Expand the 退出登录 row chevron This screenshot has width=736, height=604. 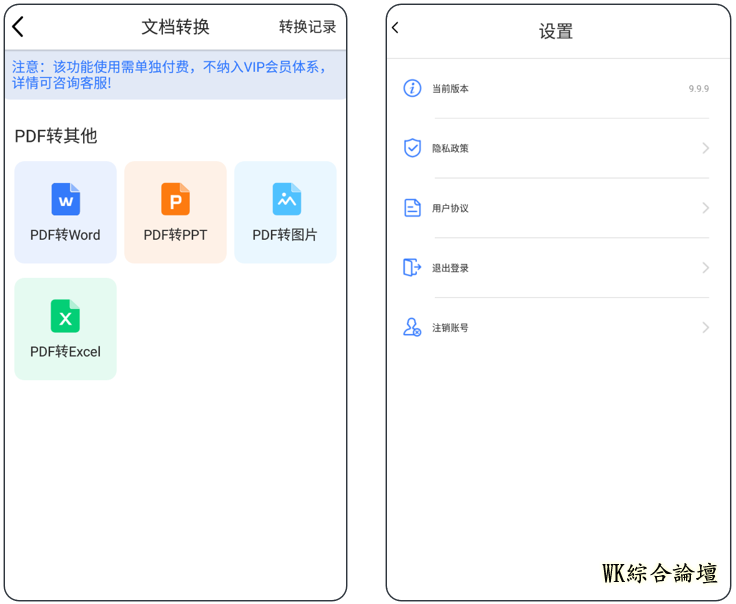coord(705,268)
